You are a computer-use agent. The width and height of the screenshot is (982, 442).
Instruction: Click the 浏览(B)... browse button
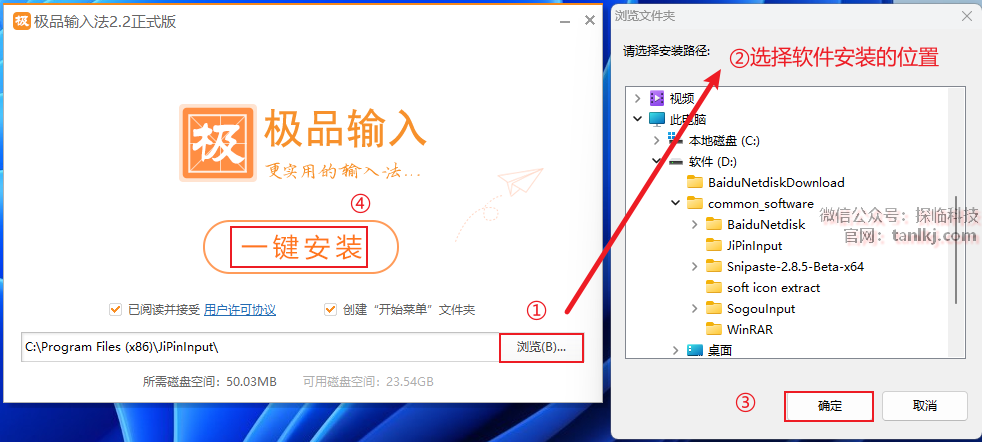pos(541,347)
